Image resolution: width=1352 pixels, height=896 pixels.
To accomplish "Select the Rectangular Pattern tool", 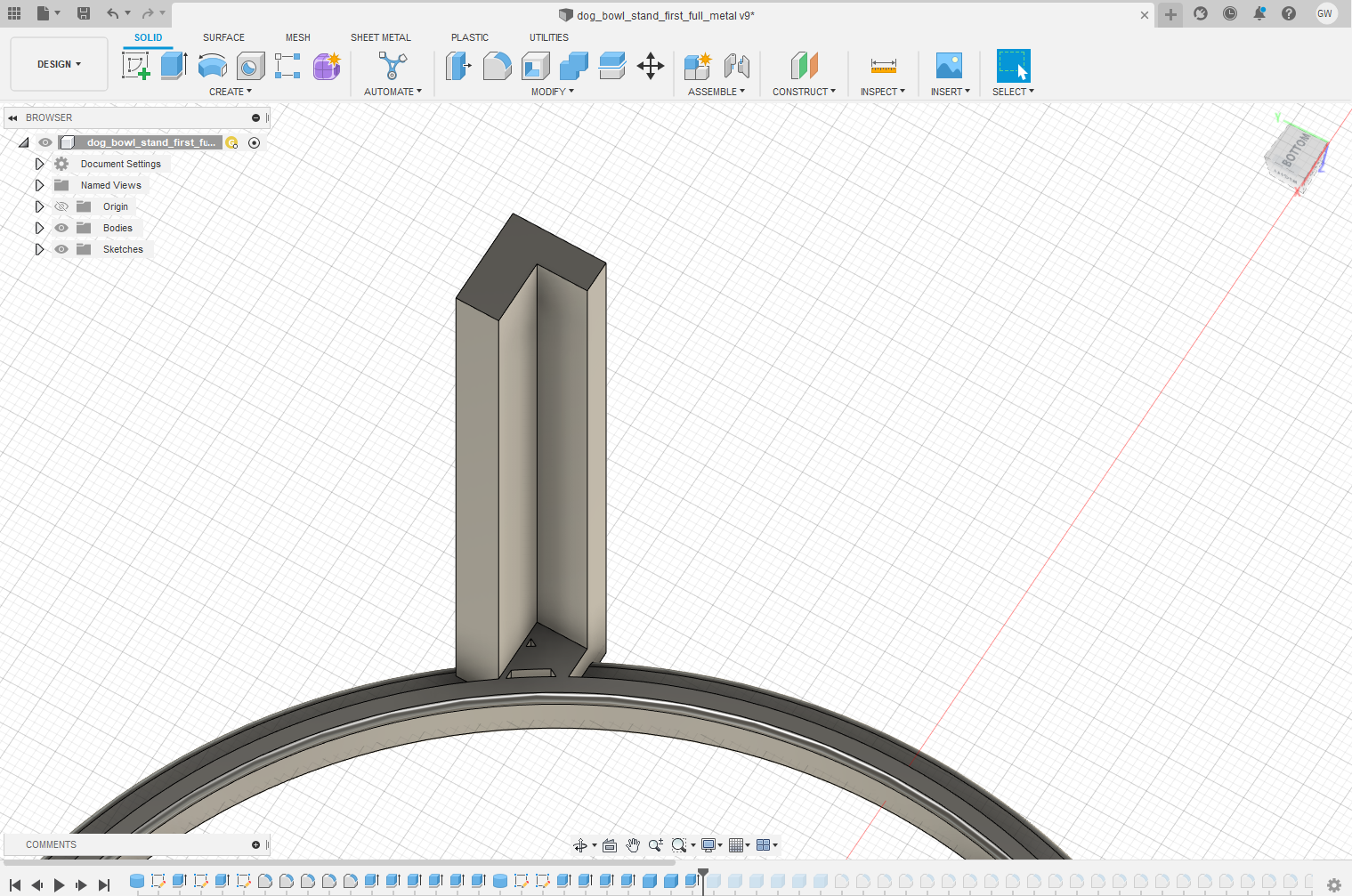I will (x=287, y=66).
